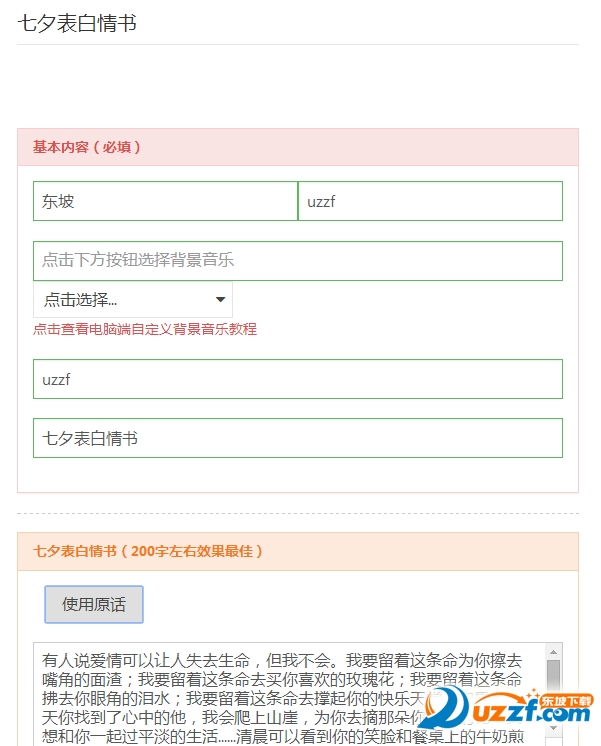Click the uzzf field below the tutorial link

(x=297, y=379)
